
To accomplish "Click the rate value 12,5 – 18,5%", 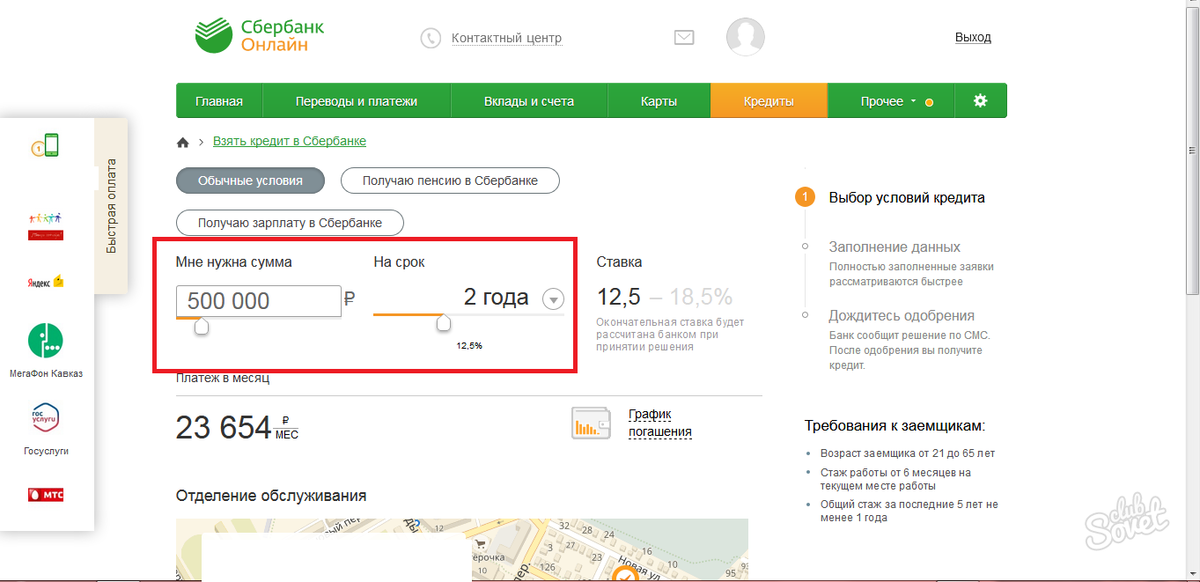I will pos(664,296).
